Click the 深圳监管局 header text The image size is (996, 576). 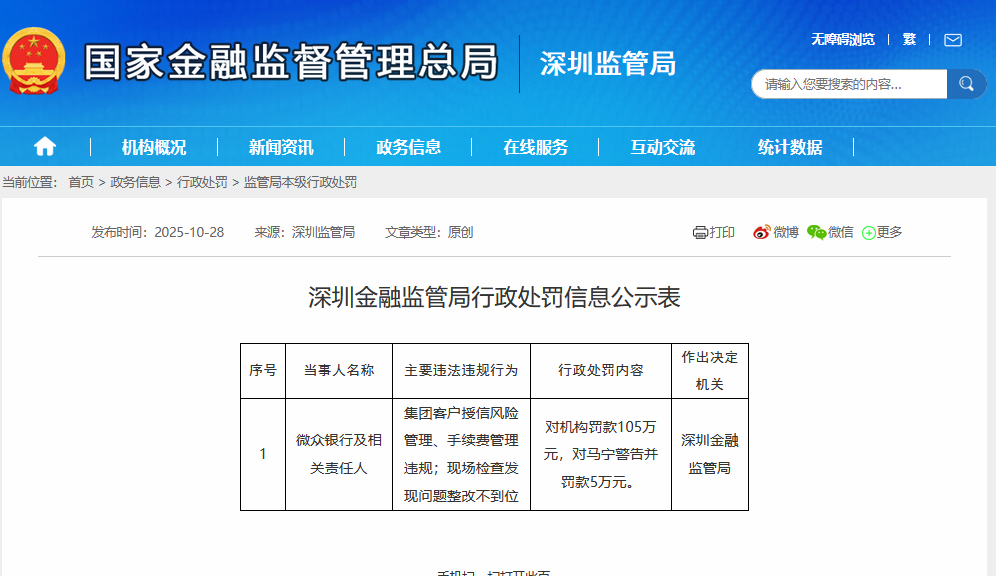tap(608, 64)
